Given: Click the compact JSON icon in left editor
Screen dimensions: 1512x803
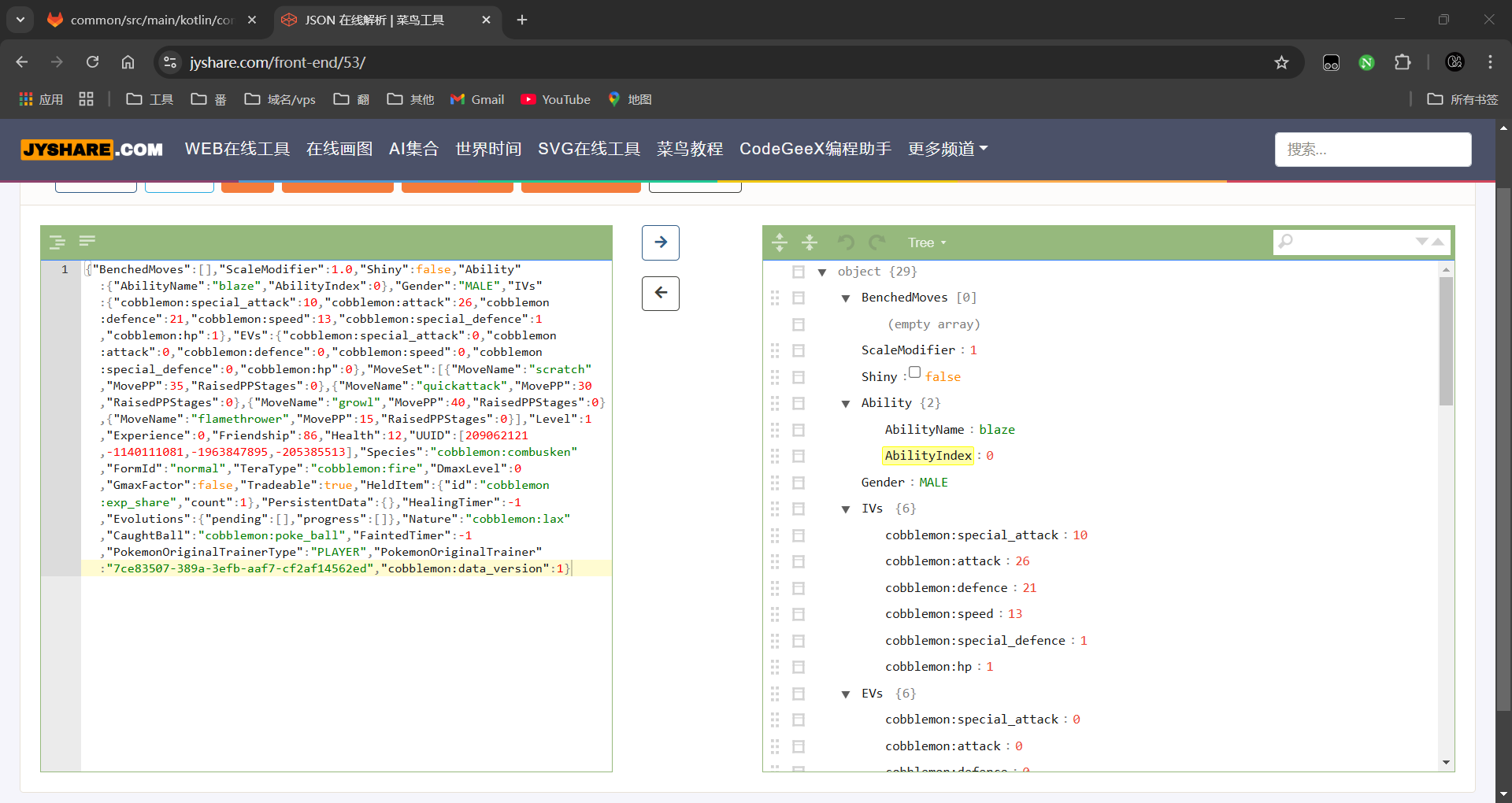Looking at the screenshot, I should (x=87, y=241).
